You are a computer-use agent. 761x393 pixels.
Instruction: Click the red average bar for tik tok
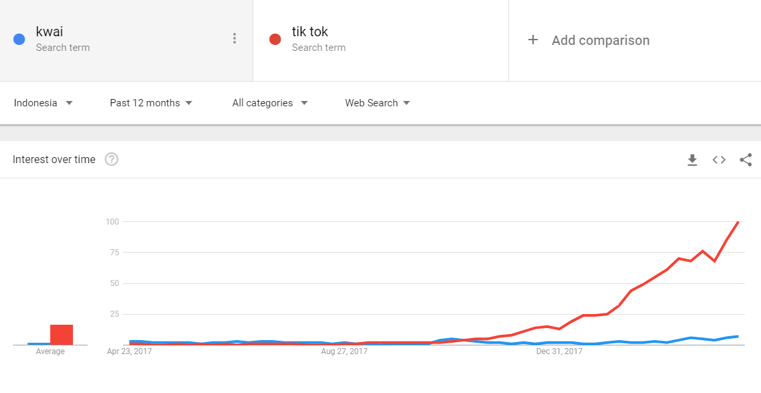click(x=62, y=335)
